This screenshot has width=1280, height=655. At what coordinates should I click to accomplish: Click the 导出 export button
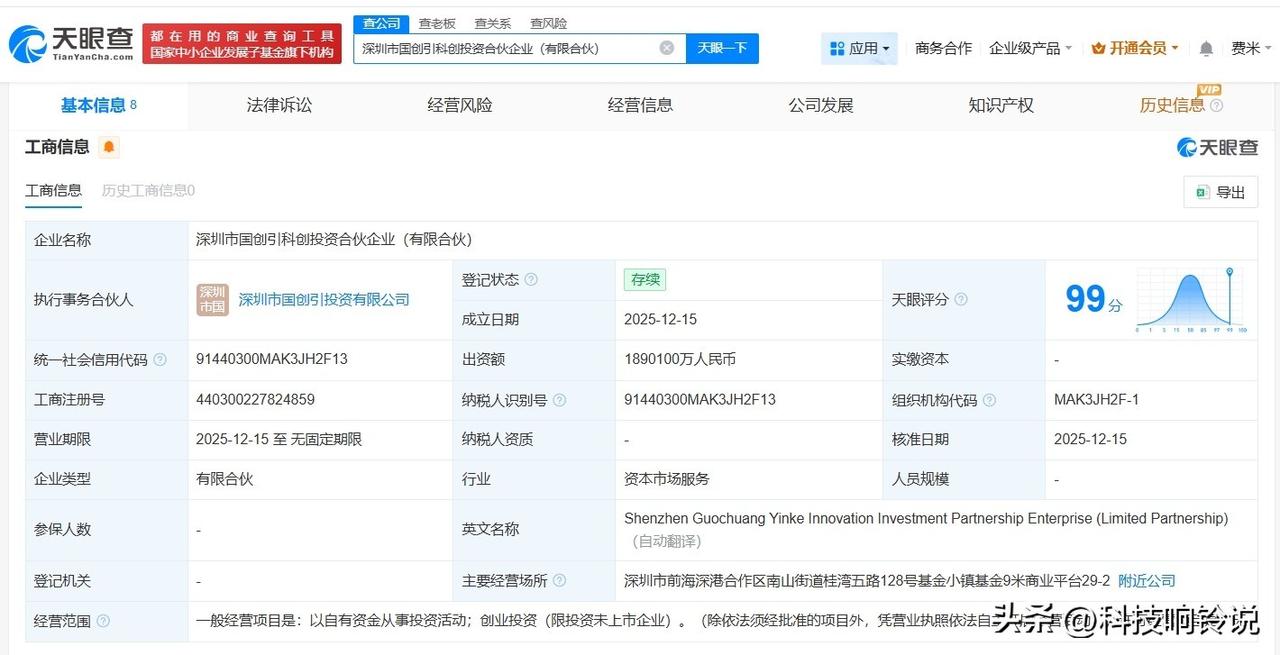(x=1220, y=192)
